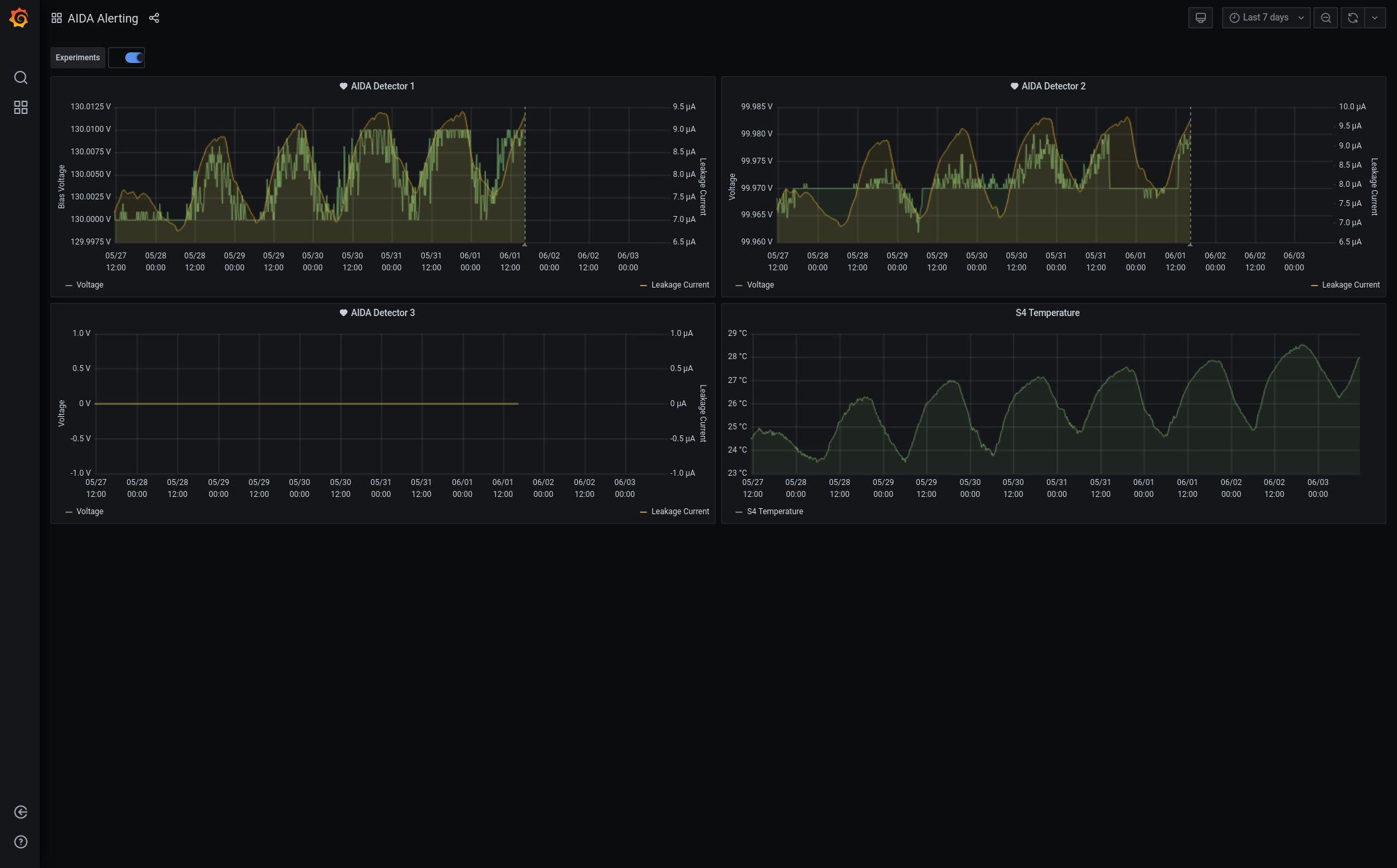Toggle Leakage Current series in Detector 1 legend
This screenshot has width=1397, height=868.
click(680, 285)
